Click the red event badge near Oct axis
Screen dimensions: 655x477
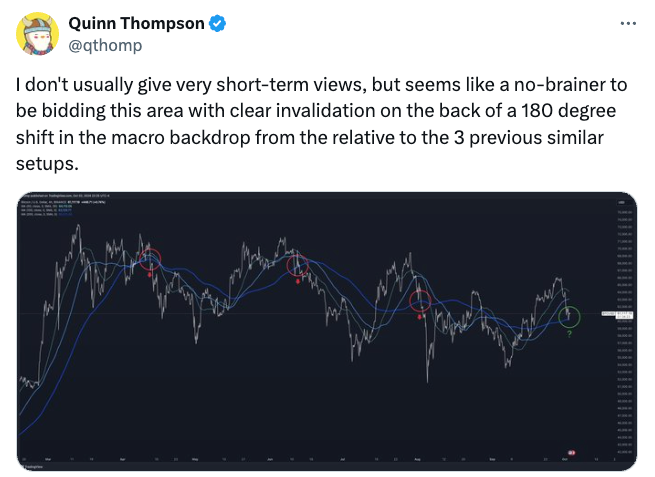[571, 452]
